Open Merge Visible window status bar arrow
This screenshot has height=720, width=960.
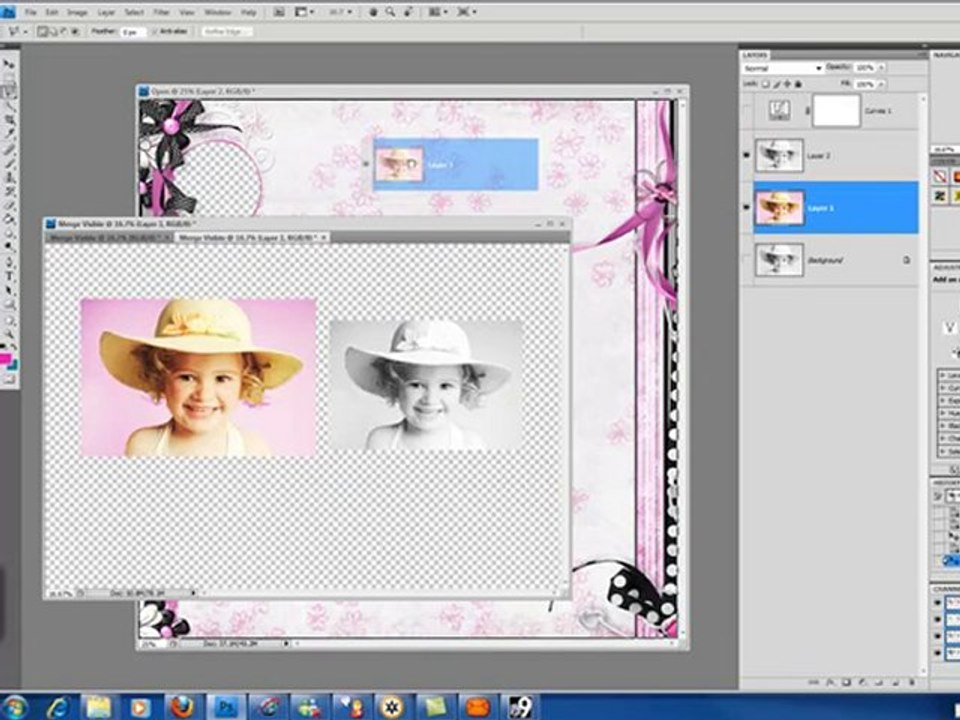(x=193, y=593)
